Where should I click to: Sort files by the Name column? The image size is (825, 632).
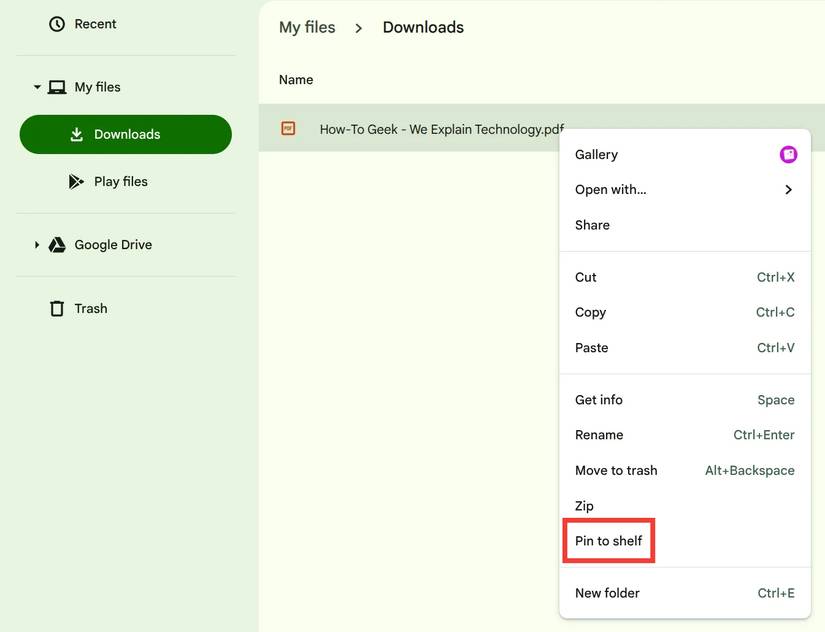click(296, 79)
